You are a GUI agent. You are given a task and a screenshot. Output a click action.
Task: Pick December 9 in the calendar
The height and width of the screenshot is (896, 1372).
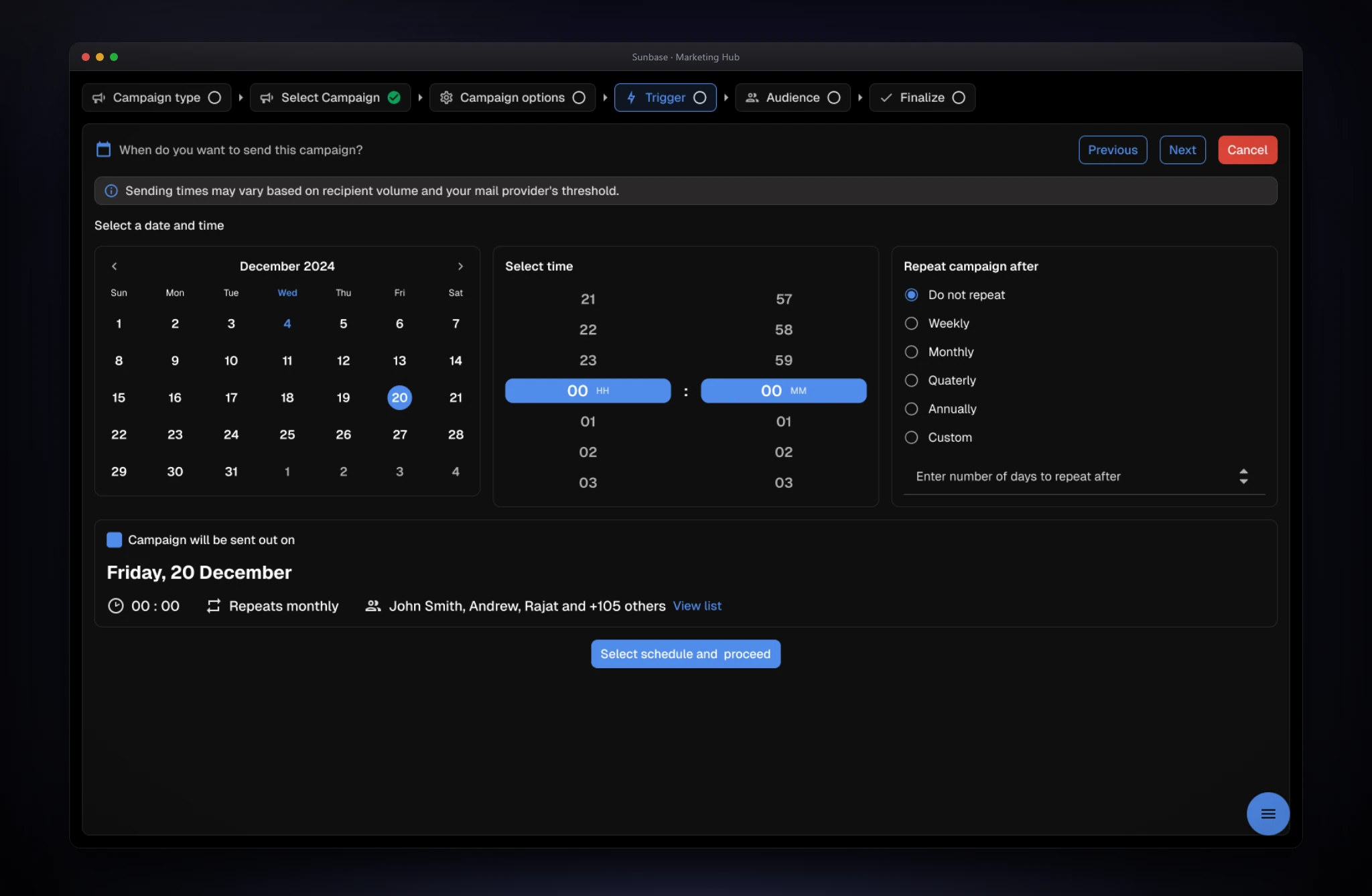[x=175, y=361]
